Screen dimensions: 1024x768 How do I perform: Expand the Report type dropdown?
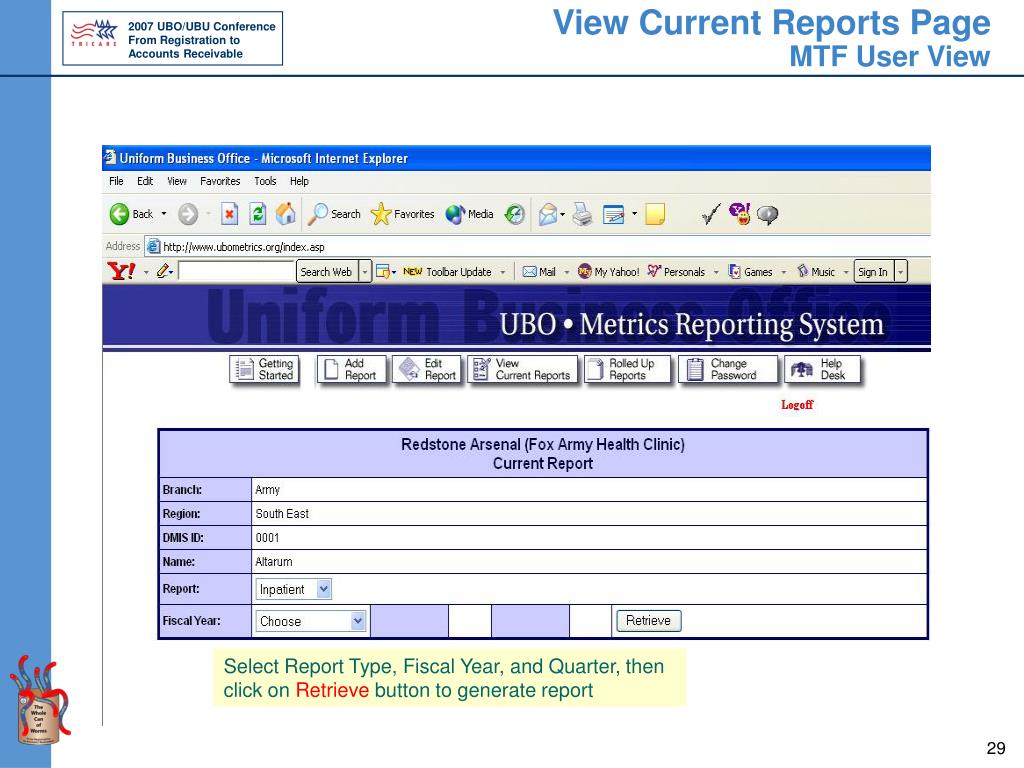323,589
